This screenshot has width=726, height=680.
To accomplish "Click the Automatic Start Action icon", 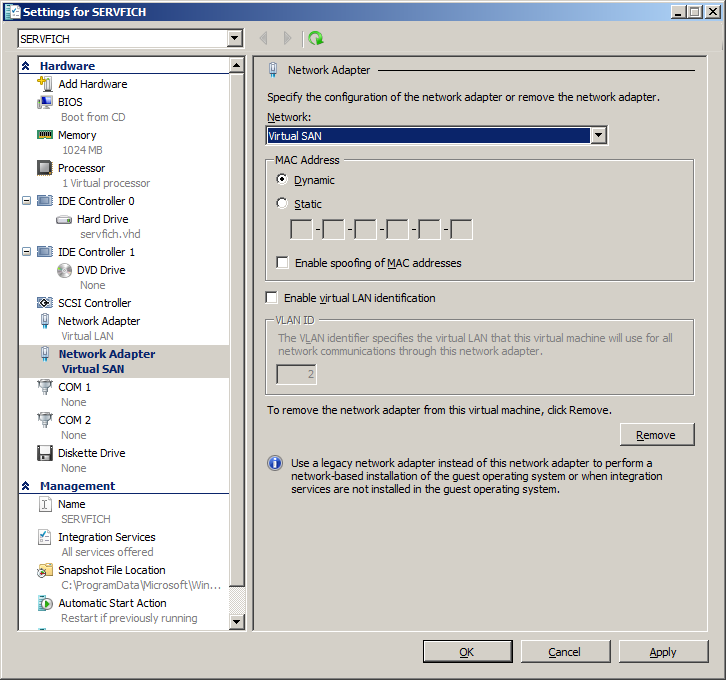I will tap(44, 603).
